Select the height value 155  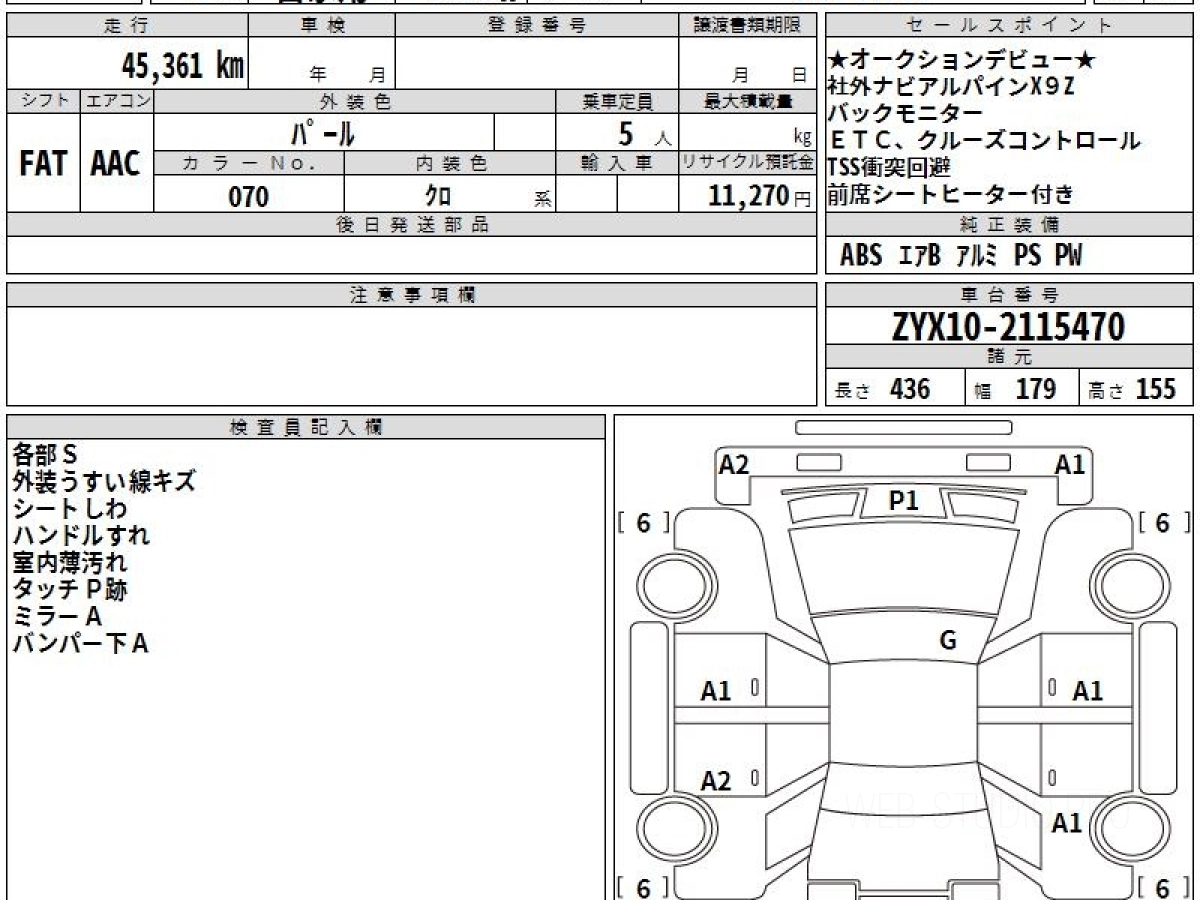point(1155,389)
